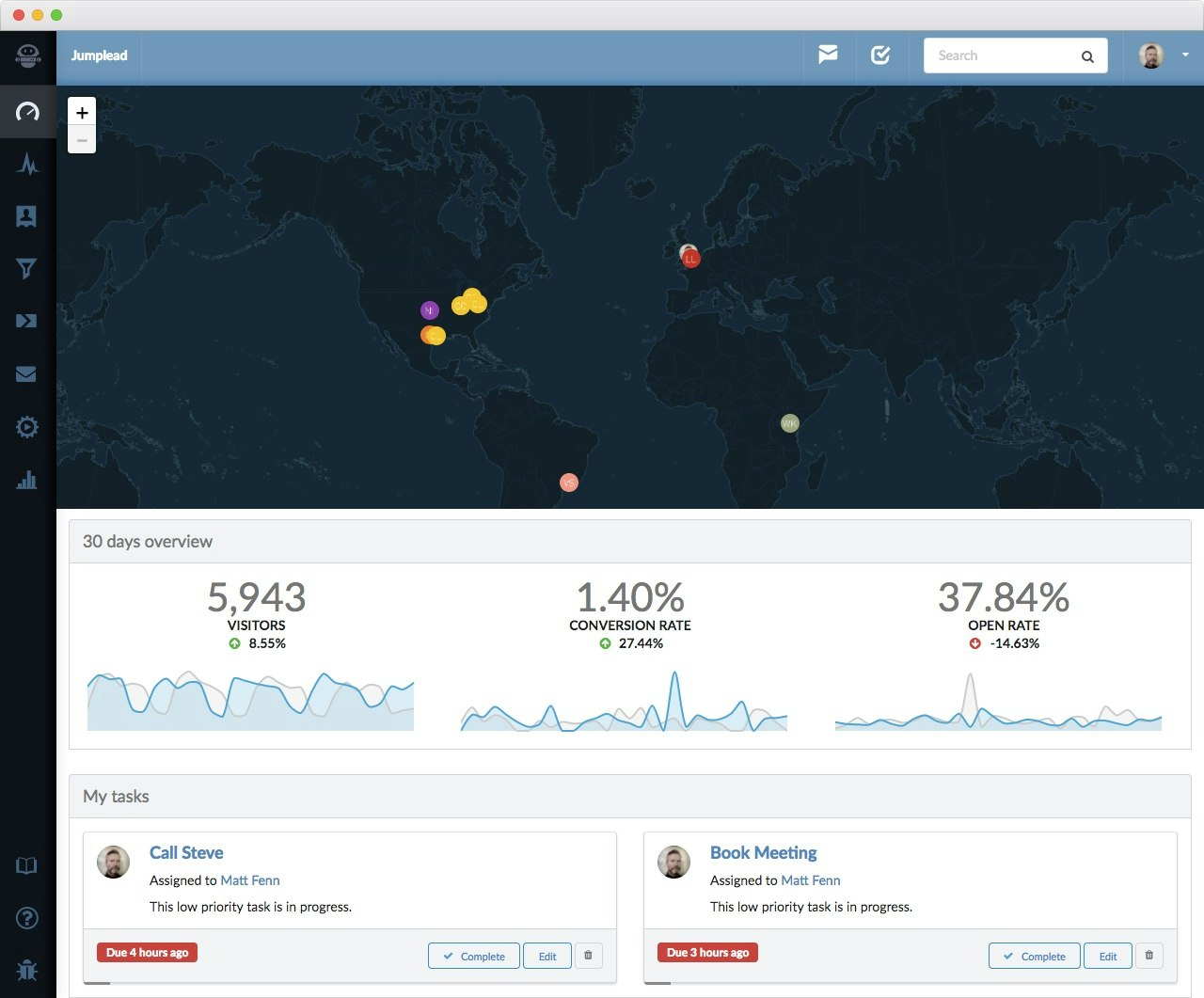Select the activity pulse icon in sidebar
The height and width of the screenshot is (998, 1204).
[27, 165]
